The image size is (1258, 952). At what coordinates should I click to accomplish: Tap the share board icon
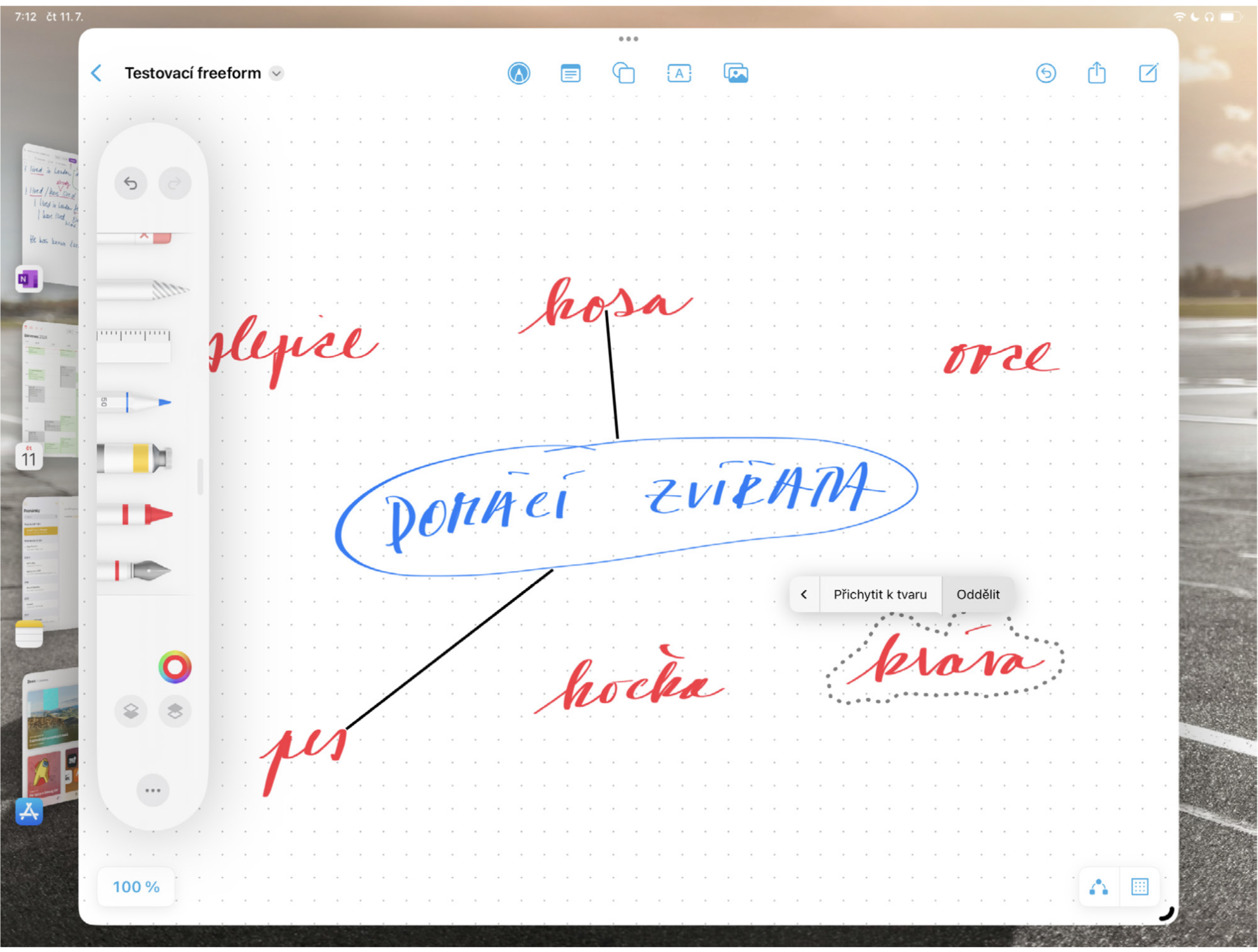(x=1096, y=73)
